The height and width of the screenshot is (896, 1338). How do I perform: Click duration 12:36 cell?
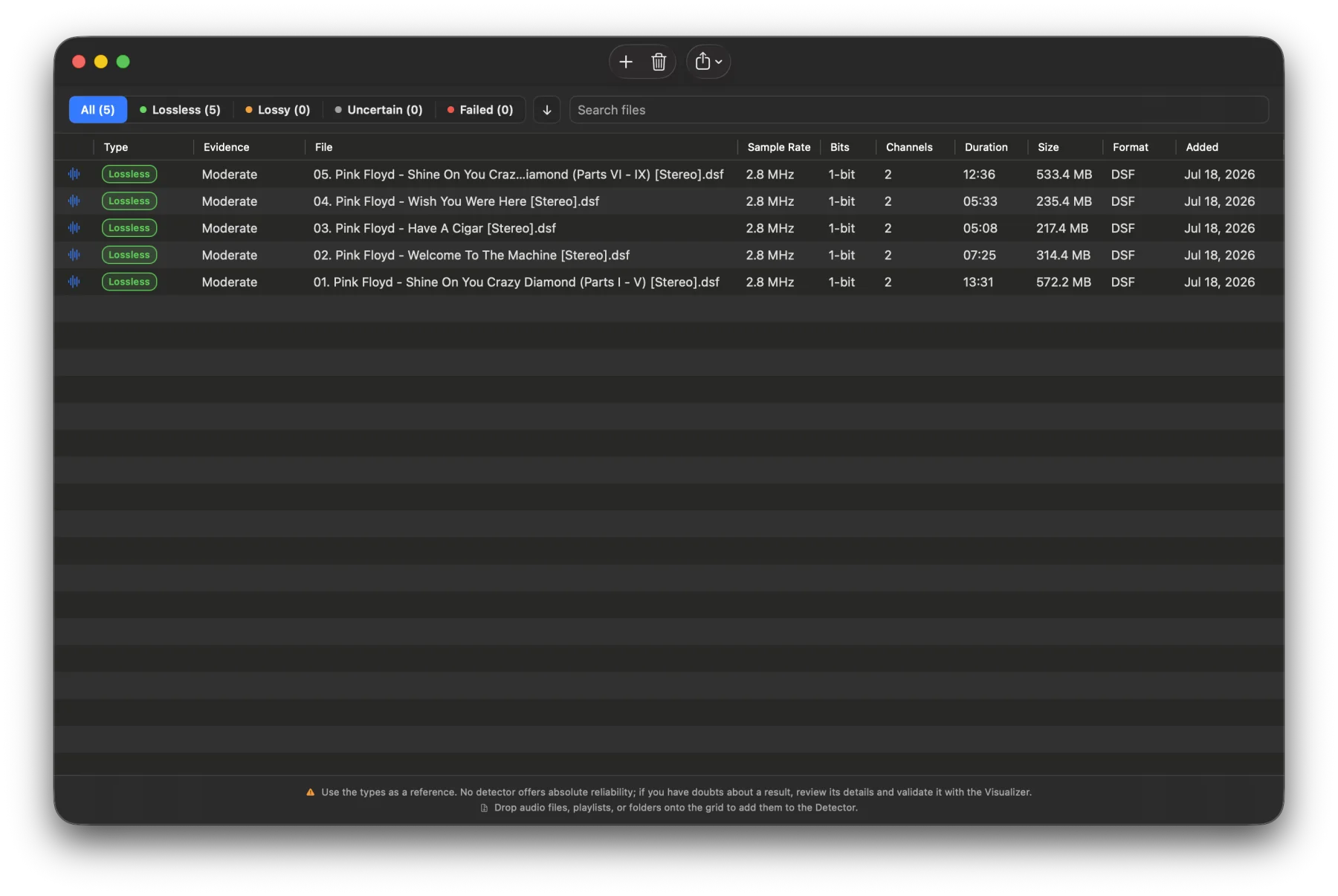979,174
